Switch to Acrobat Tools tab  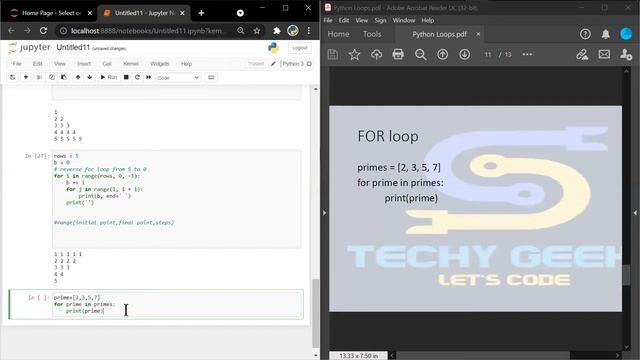coord(372,34)
